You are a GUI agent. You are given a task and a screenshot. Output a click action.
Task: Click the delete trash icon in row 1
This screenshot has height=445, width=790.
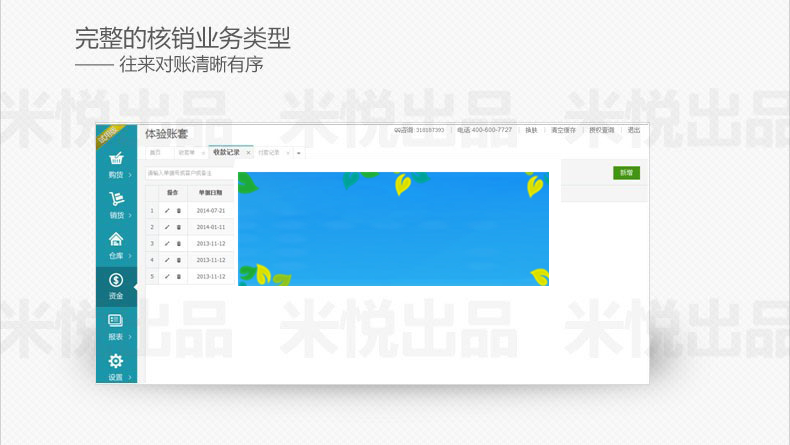(x=179, y=211)
